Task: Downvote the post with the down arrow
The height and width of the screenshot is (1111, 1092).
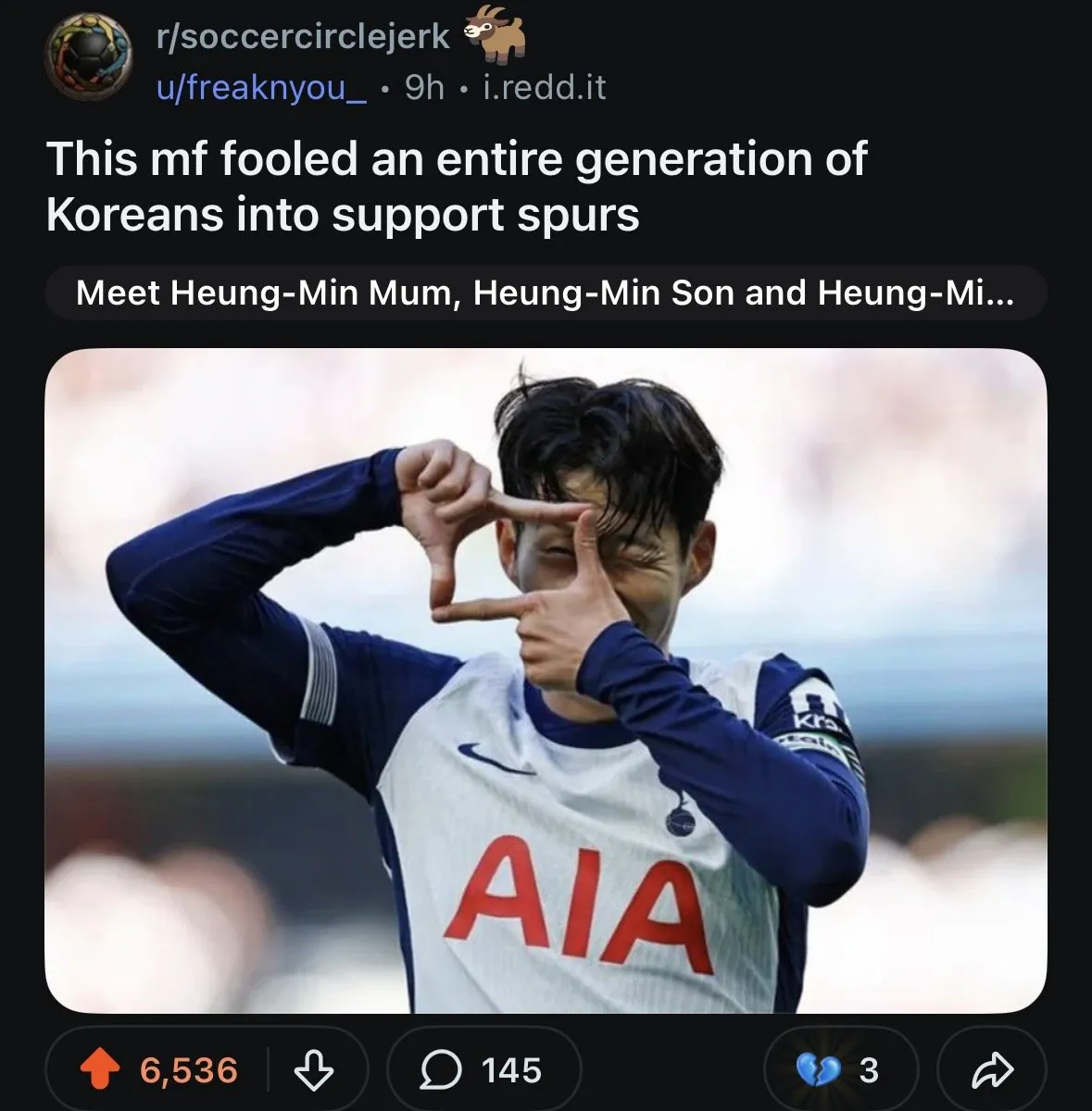Action: tap(314, 1070)
